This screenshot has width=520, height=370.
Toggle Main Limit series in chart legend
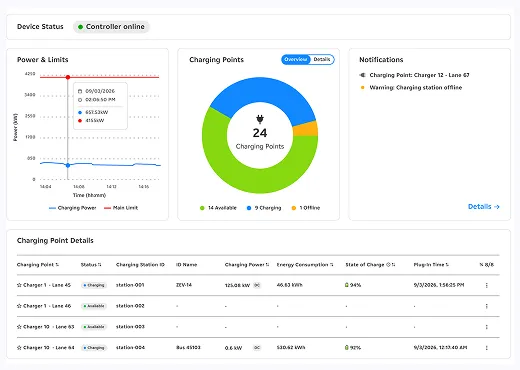121,208
